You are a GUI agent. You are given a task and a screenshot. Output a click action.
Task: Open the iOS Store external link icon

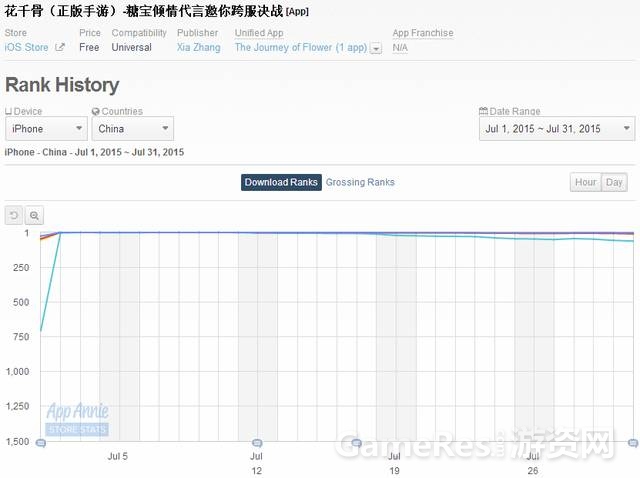coord(60,47)
